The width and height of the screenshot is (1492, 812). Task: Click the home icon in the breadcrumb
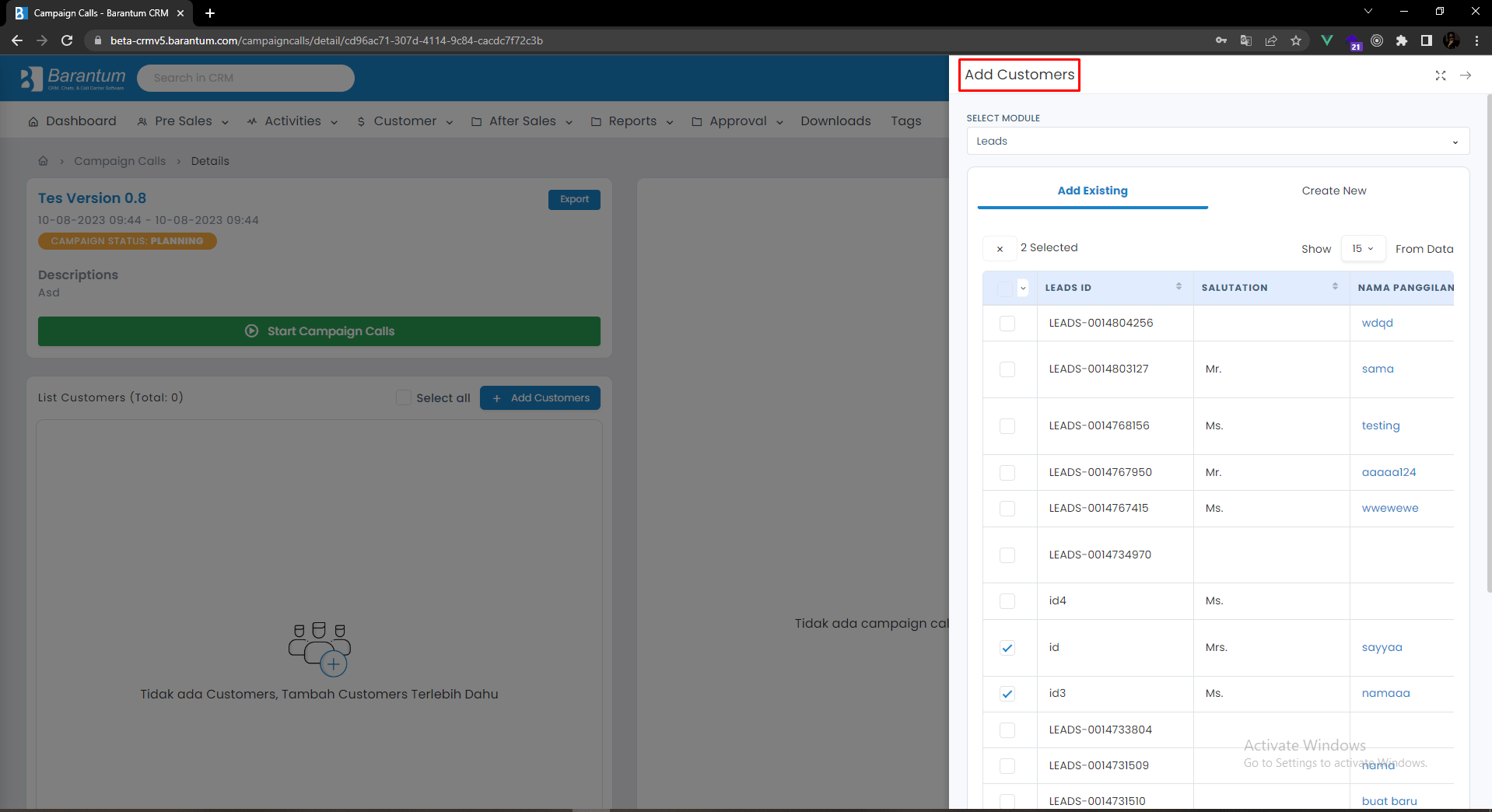(44, 161)
